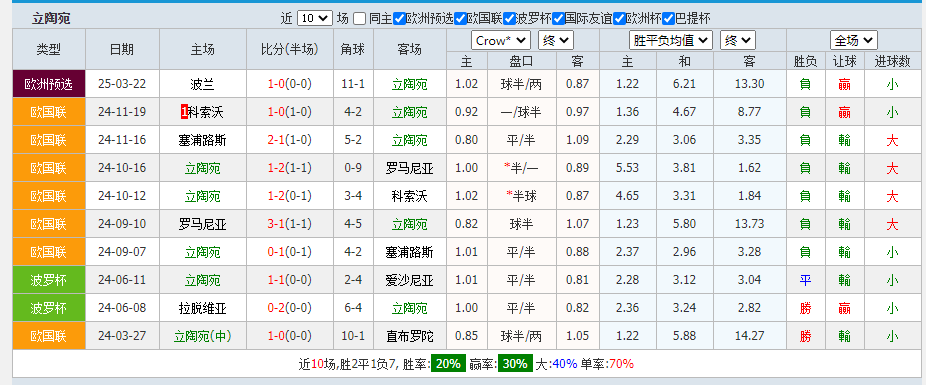926x385 pixels.
Task: Click the green 30% cover rate badge
Action: (x=515, y=364)
